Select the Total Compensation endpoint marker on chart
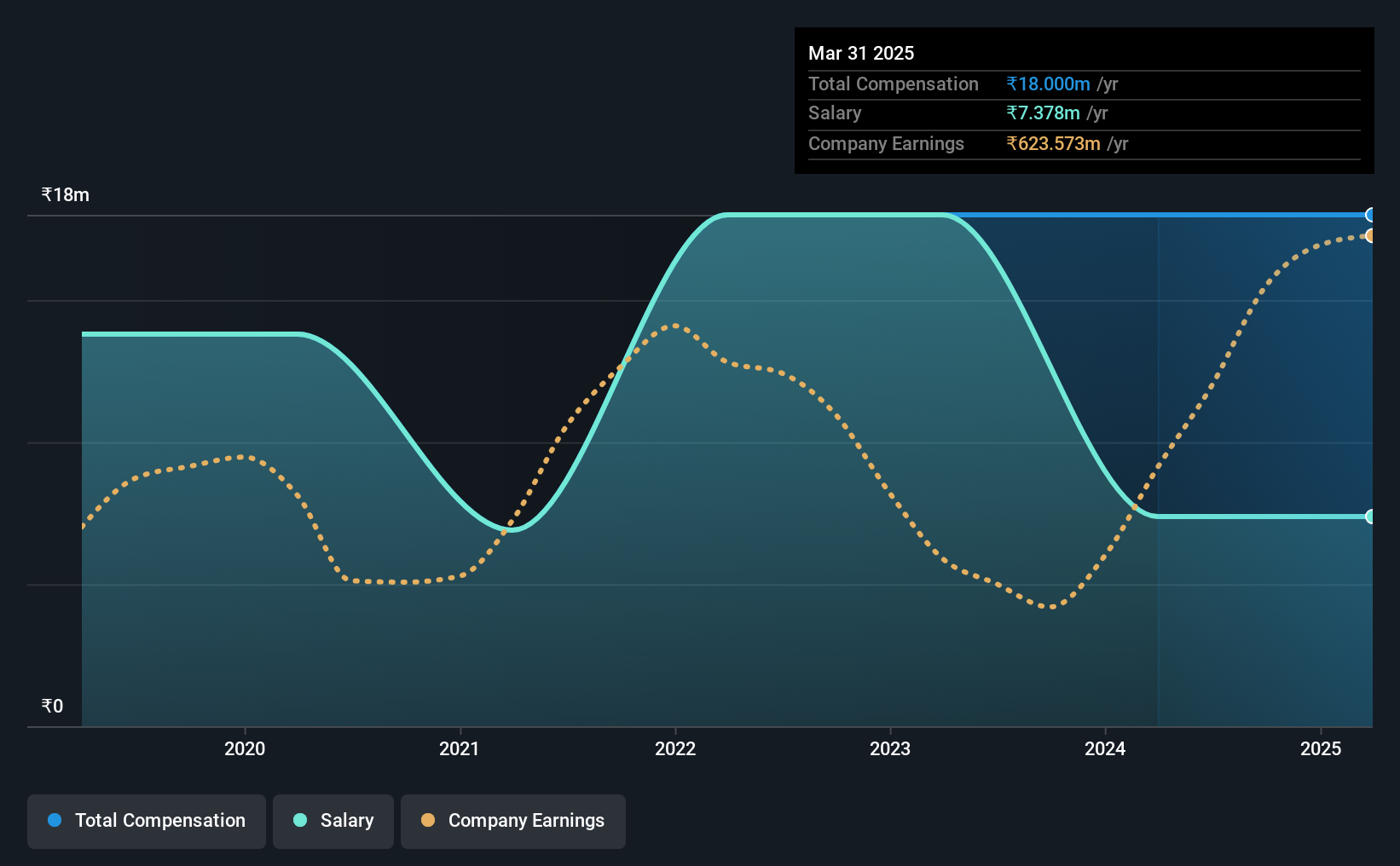This screenshot has width=1400, height=866. (1370, 215)
